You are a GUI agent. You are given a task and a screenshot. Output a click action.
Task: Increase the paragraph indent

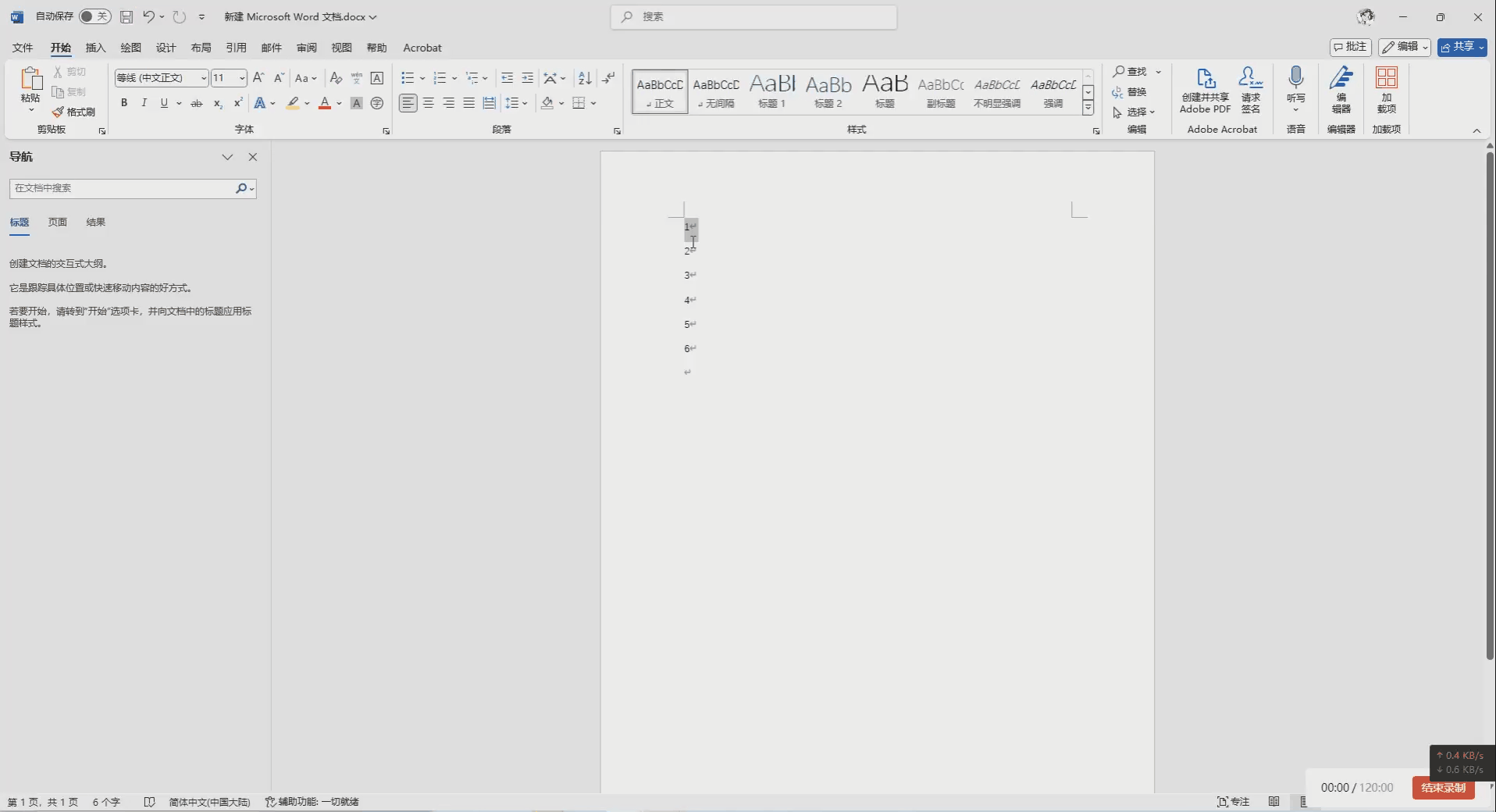pos(528,78)
